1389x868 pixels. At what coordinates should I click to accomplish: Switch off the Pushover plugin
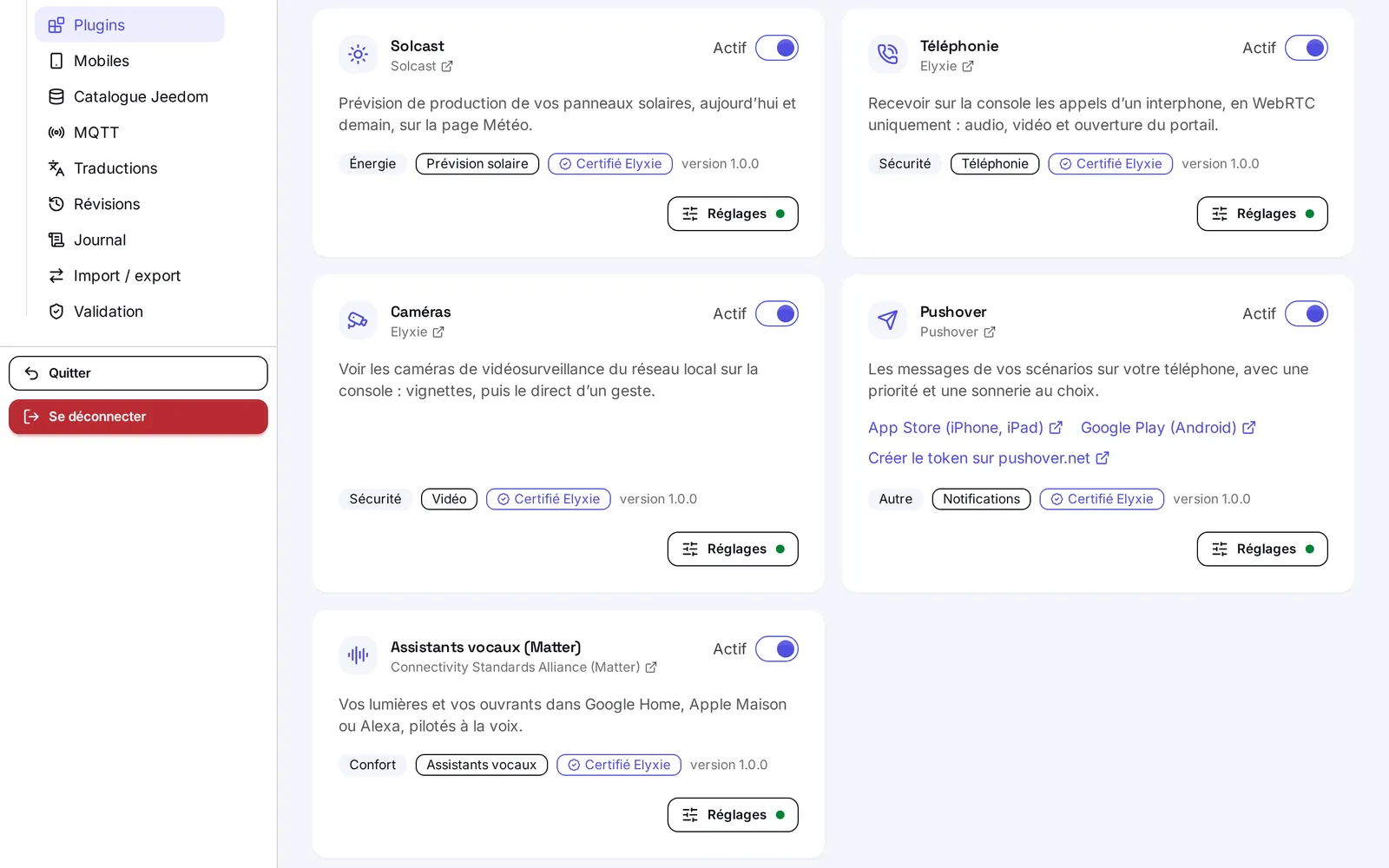click(1307, 313)
